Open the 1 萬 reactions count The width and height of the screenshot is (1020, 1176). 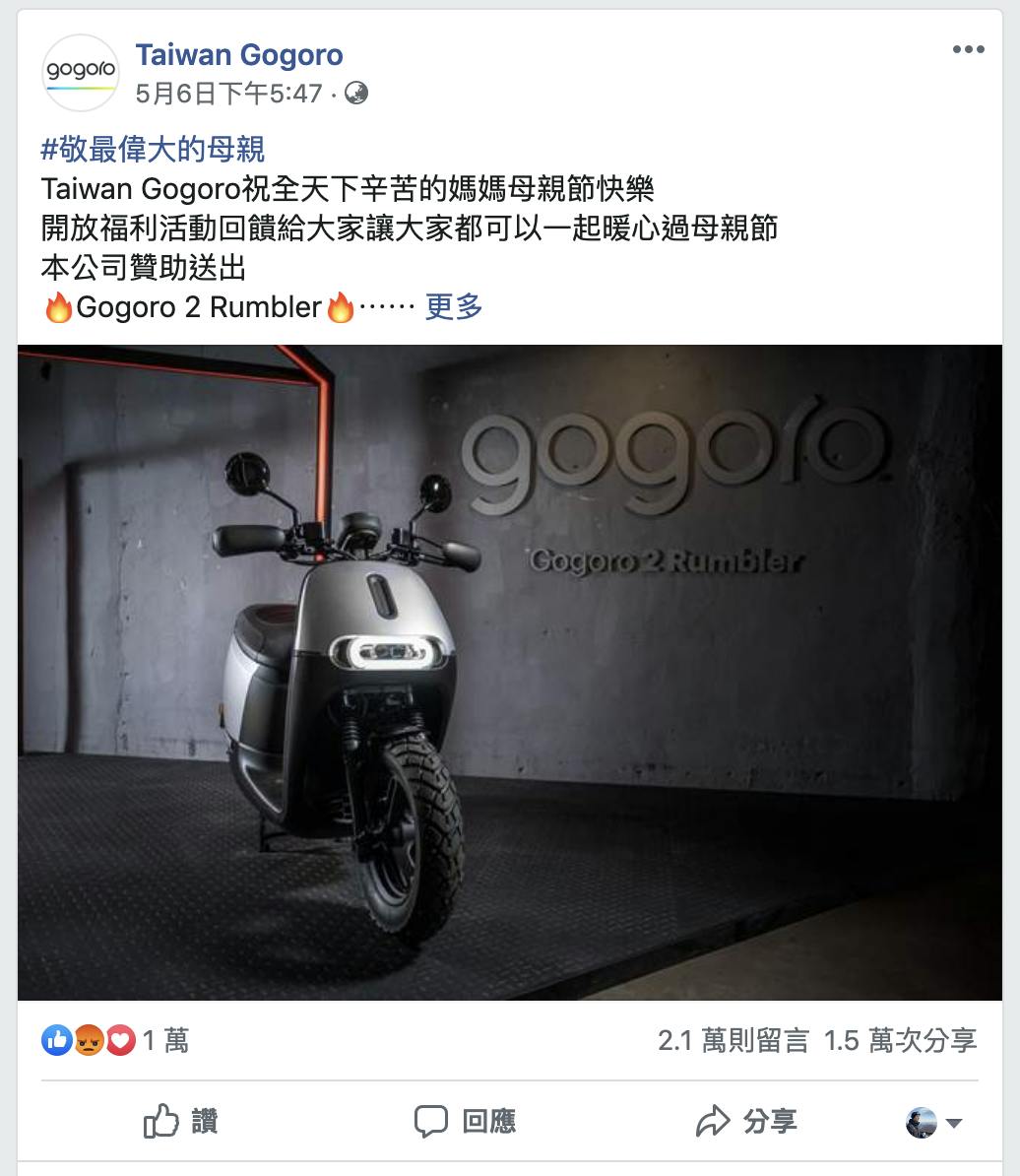165,1040
